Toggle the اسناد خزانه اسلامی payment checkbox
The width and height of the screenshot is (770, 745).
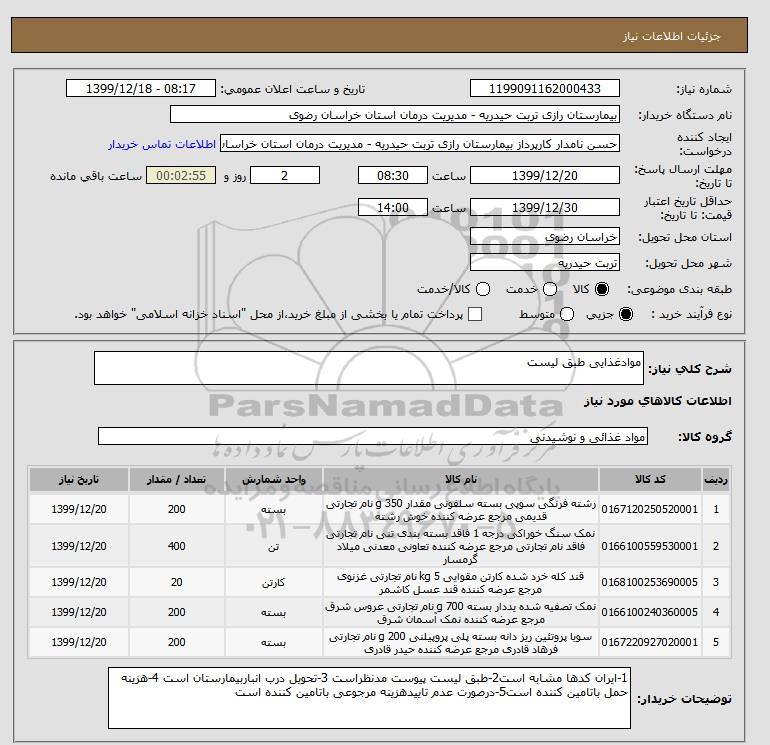pos(475,314)
